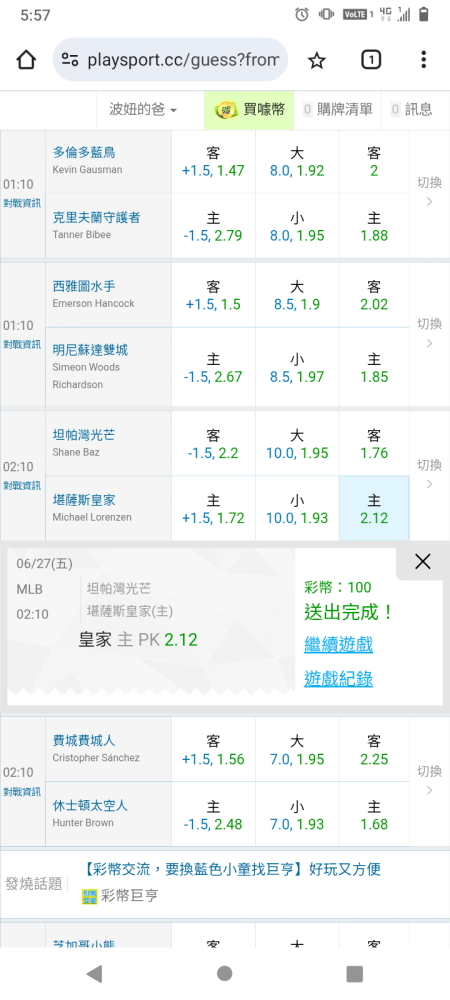Viewport: 450px width, 1000px height.
Task: Tap the Chrome home icon
Action: pyautogui.click(x=25, y=60)
